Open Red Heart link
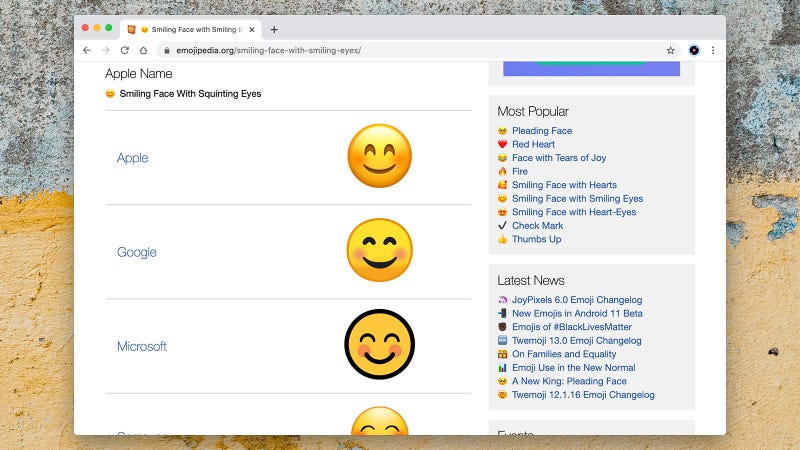The height and width of the screenshot is (450, 800). pos(533,144)
